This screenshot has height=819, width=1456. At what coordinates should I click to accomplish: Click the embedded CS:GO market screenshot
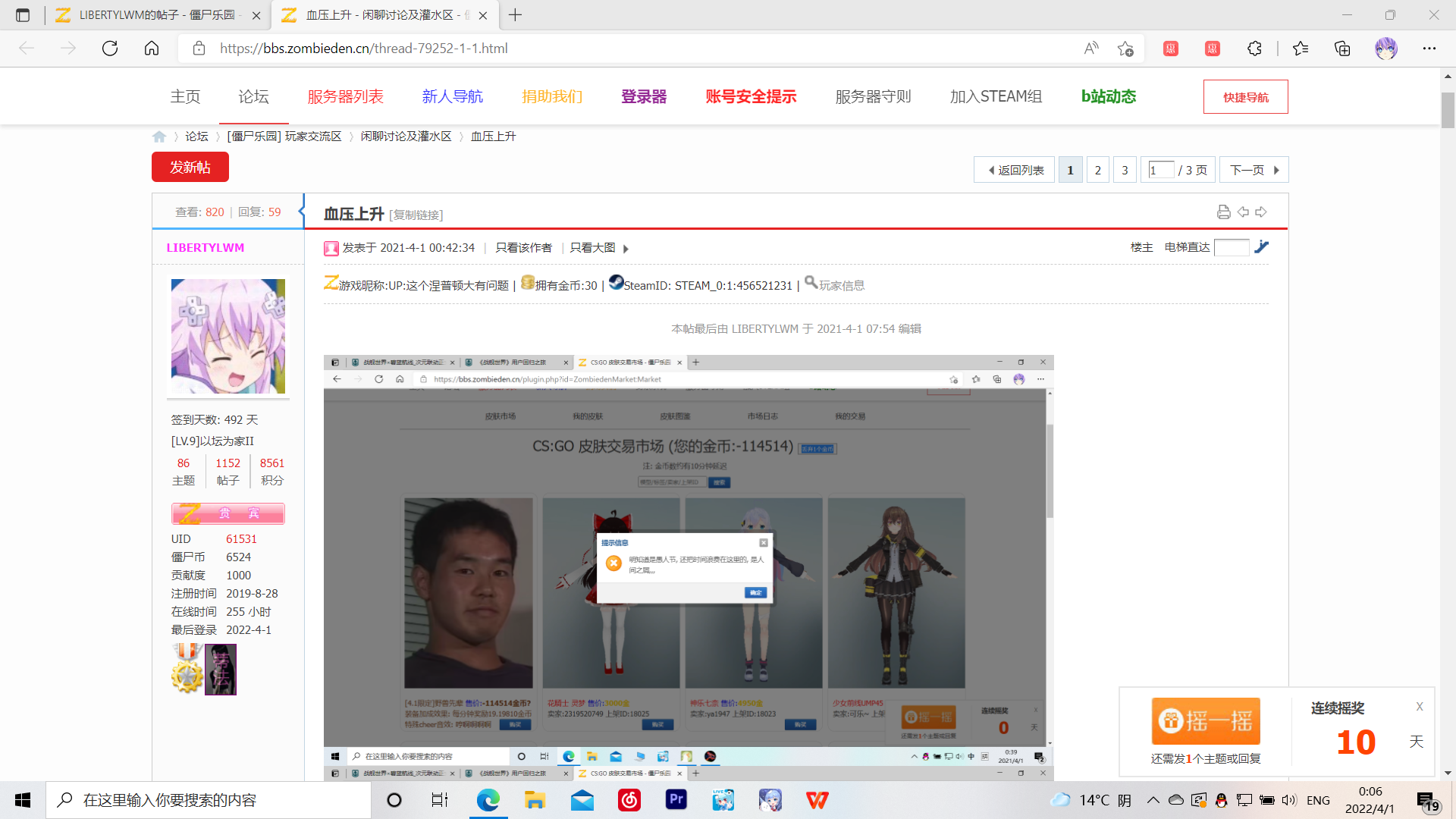click(x=689, y=560)
